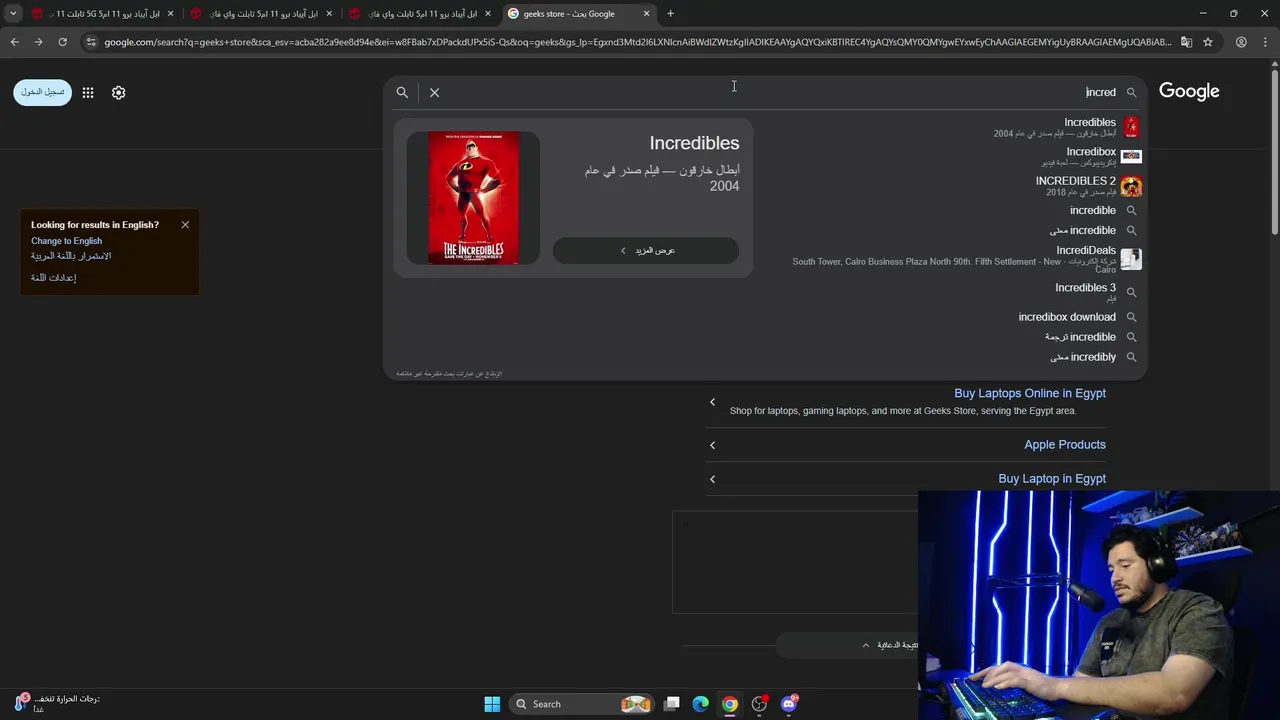This screenshot has width=1280, height=720.
Task: Click the address bar URL
Action: coord(637,42)
